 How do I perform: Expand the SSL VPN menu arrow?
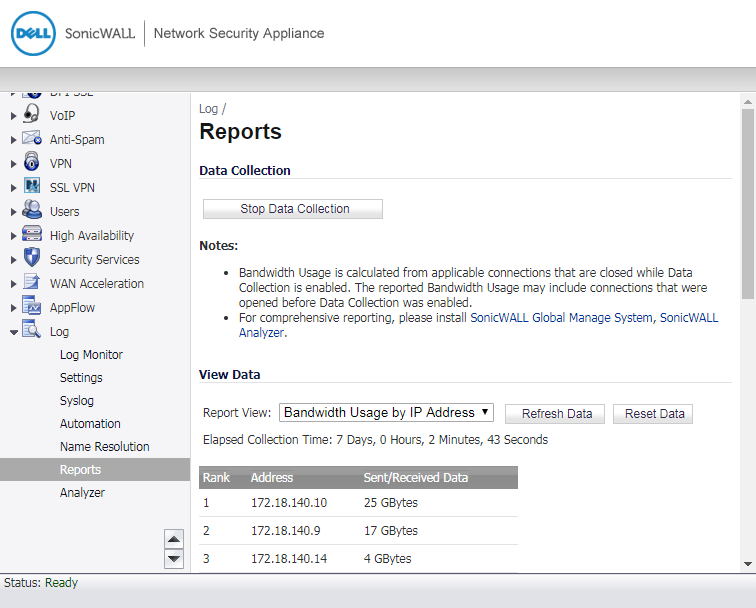tap(14, 188)
